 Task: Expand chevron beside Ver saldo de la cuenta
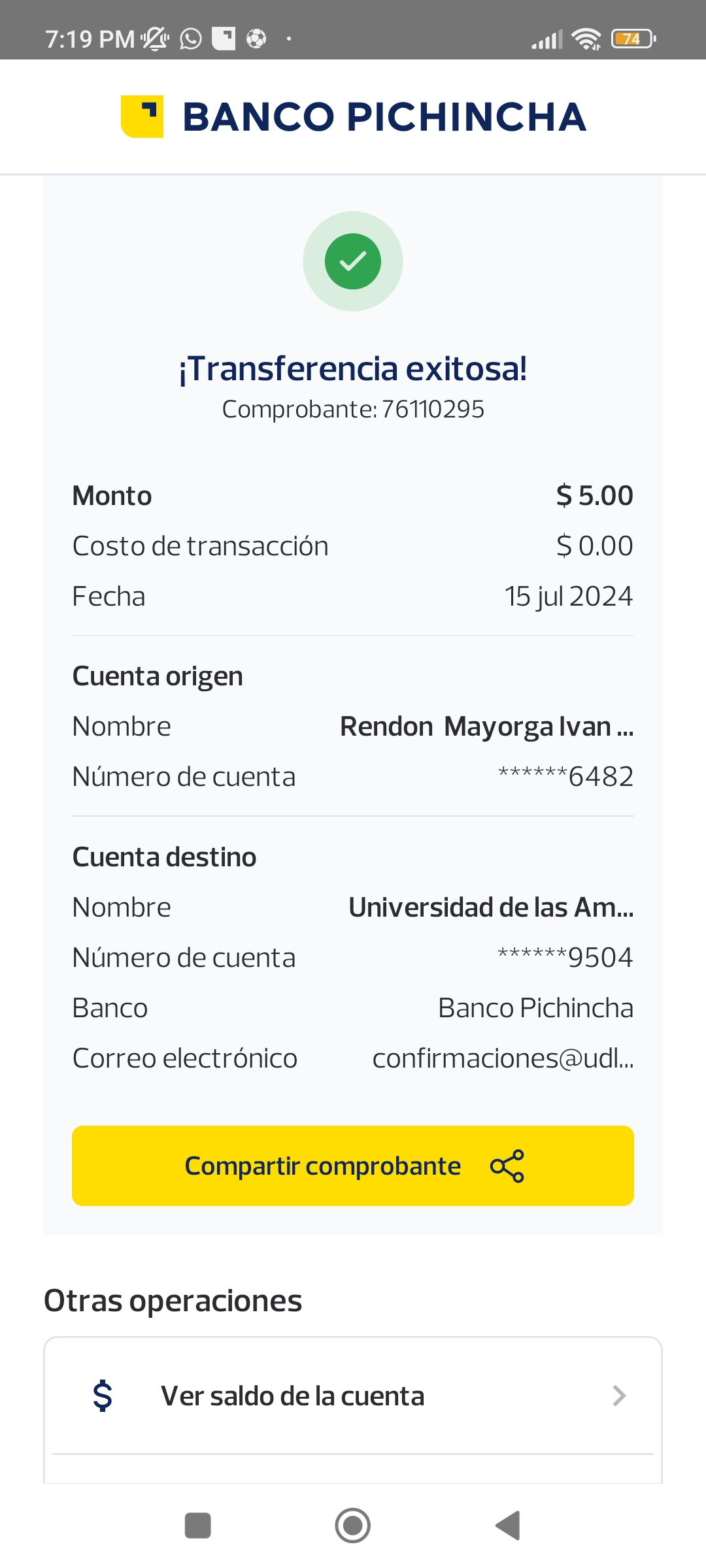click(x=618, y=1396)
